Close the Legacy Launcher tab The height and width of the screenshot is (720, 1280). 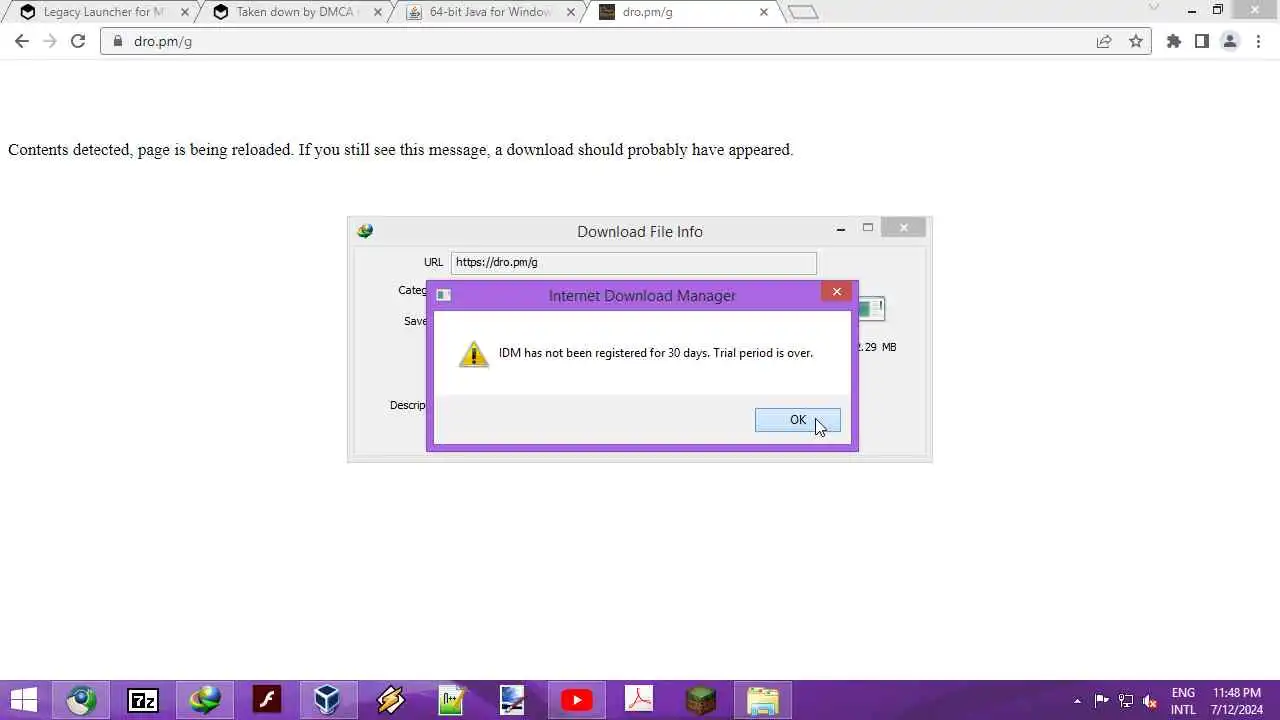tap(184, 12)
